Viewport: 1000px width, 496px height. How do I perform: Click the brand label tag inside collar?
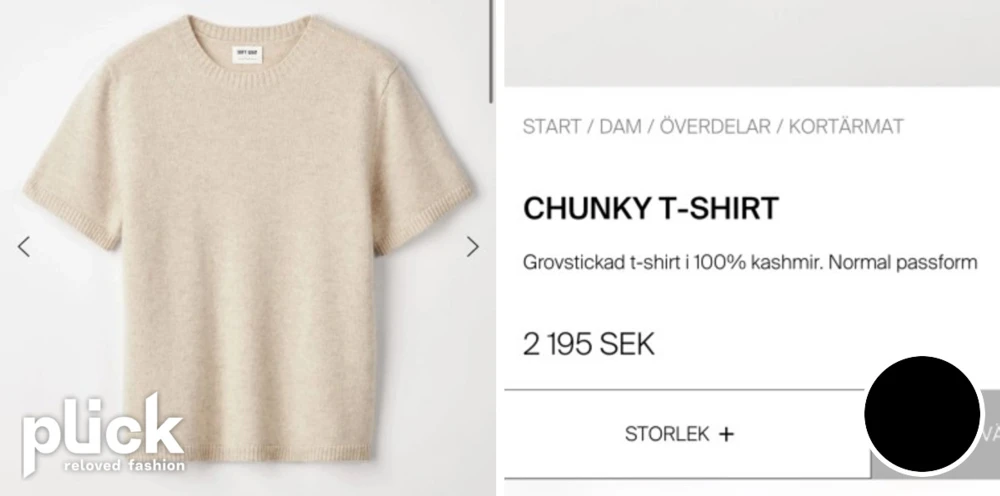click(247, 53)
